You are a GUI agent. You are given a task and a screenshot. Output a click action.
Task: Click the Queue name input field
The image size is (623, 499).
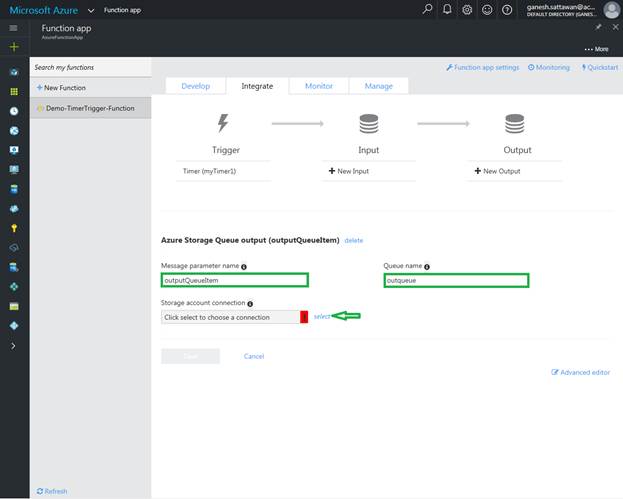pyautogui.click(x=456, y=281)
